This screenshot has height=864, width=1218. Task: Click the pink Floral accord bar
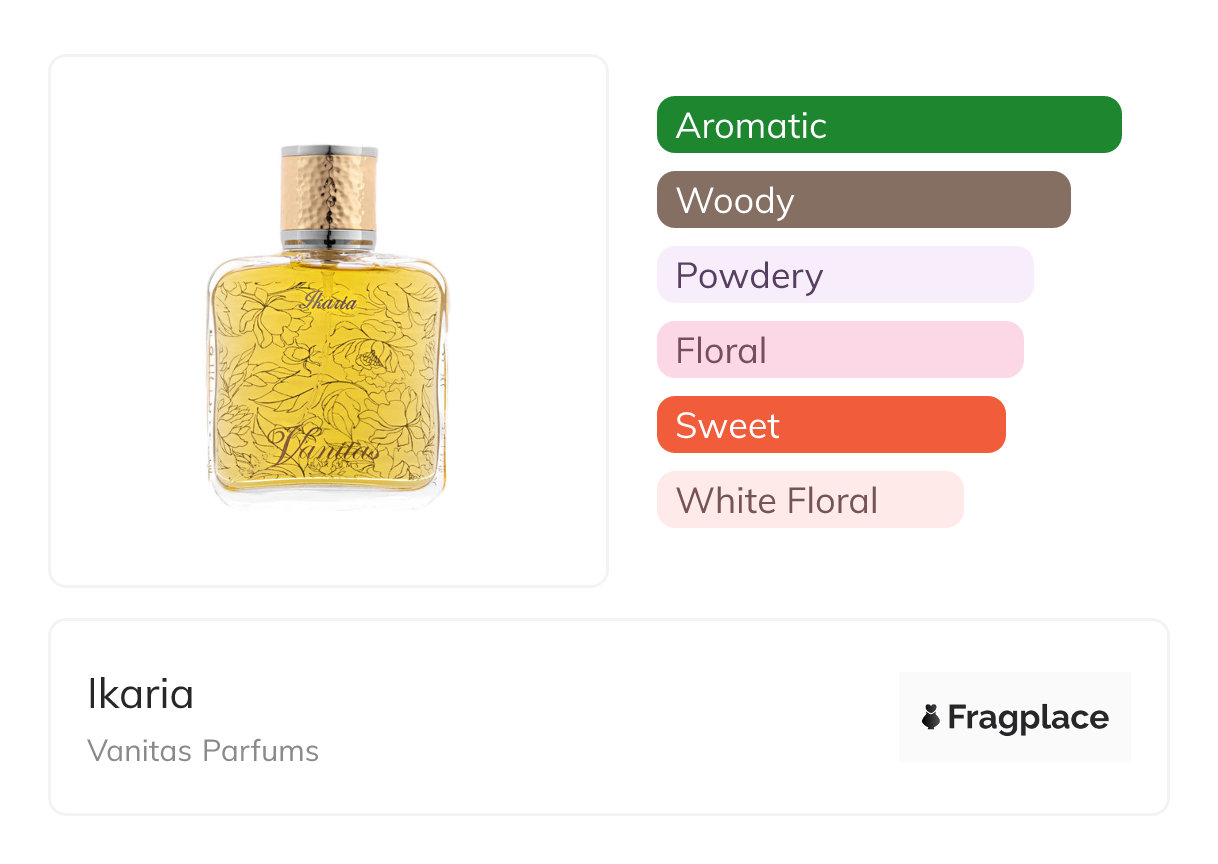coord(840,350)
